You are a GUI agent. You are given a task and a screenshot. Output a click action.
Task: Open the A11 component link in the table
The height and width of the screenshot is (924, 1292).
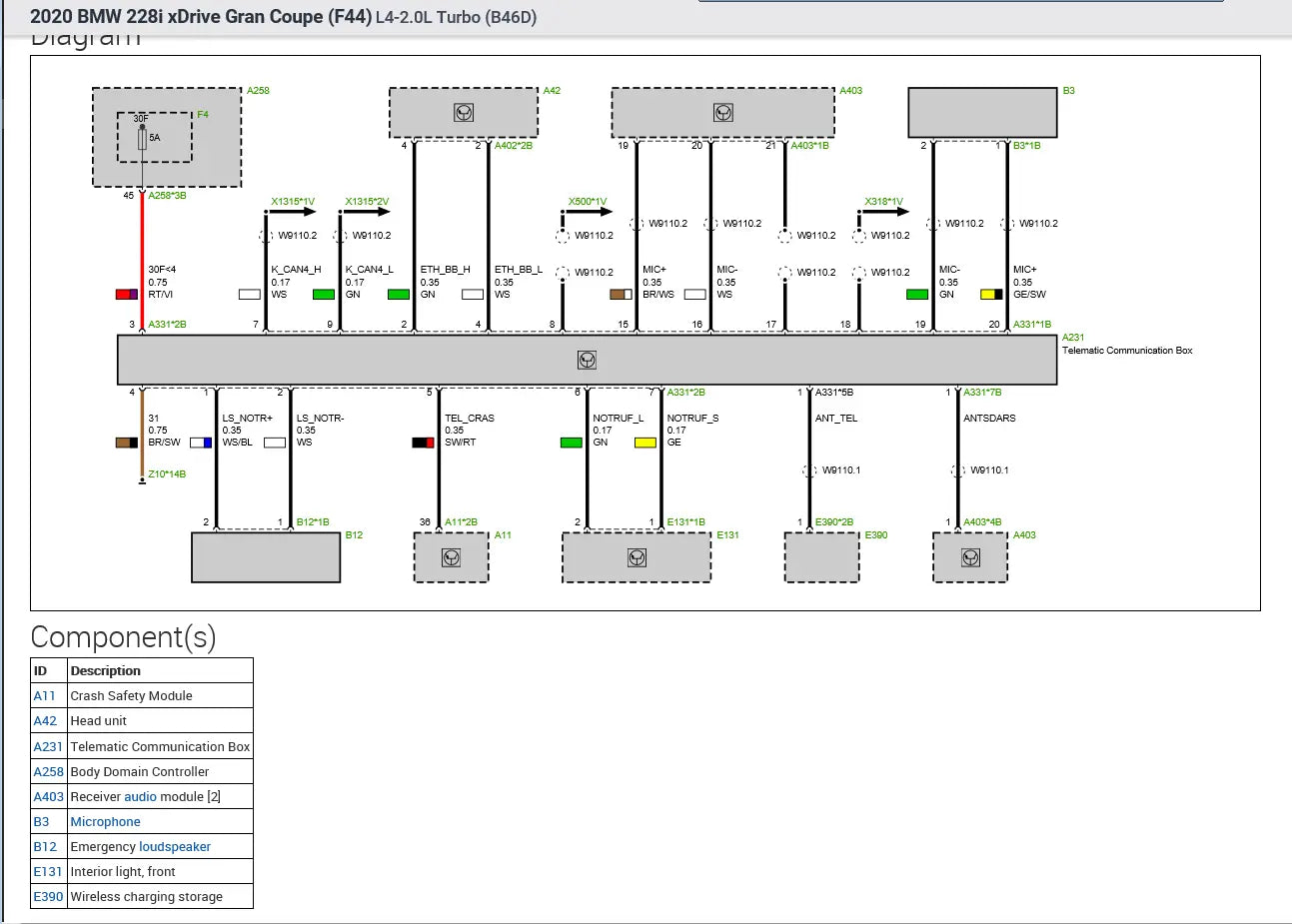click(44, 696)
